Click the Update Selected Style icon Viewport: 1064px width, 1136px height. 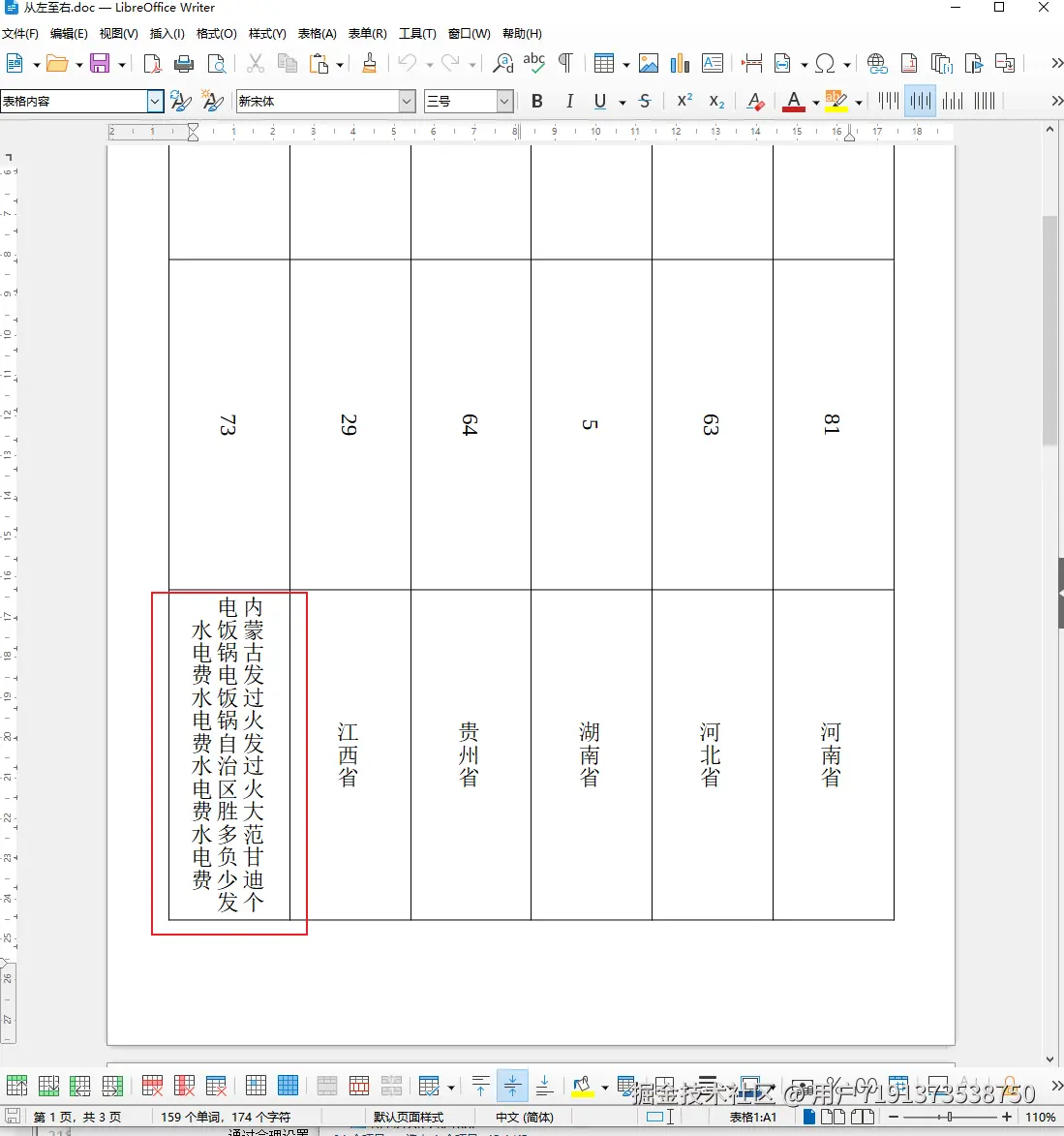click(180, 101)
